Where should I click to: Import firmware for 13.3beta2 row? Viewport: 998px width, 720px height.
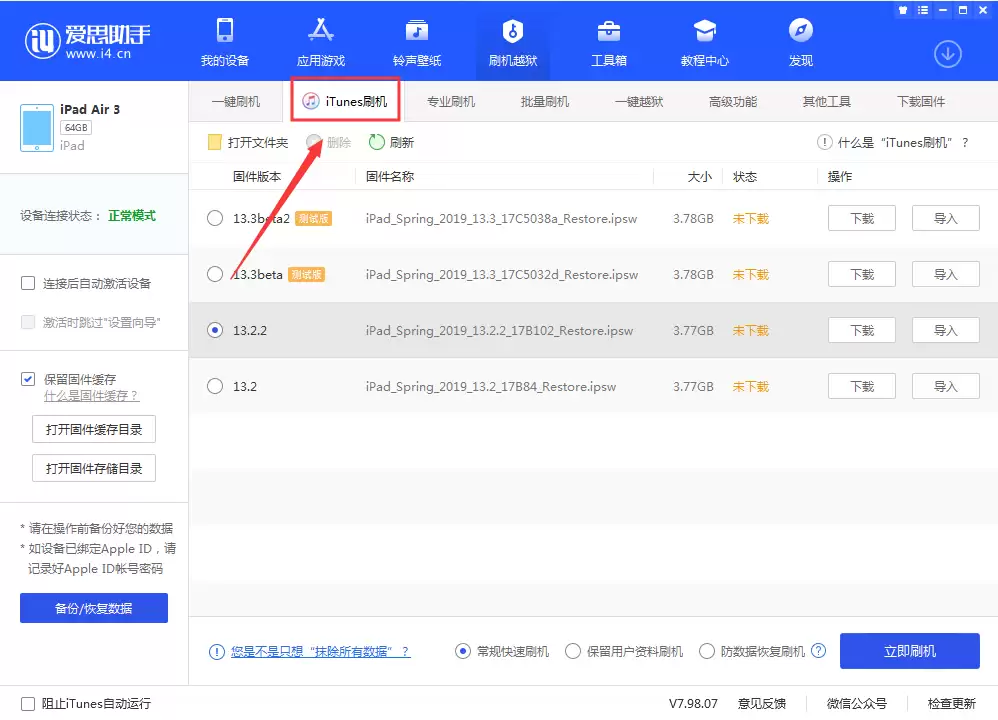coord(945,218)
